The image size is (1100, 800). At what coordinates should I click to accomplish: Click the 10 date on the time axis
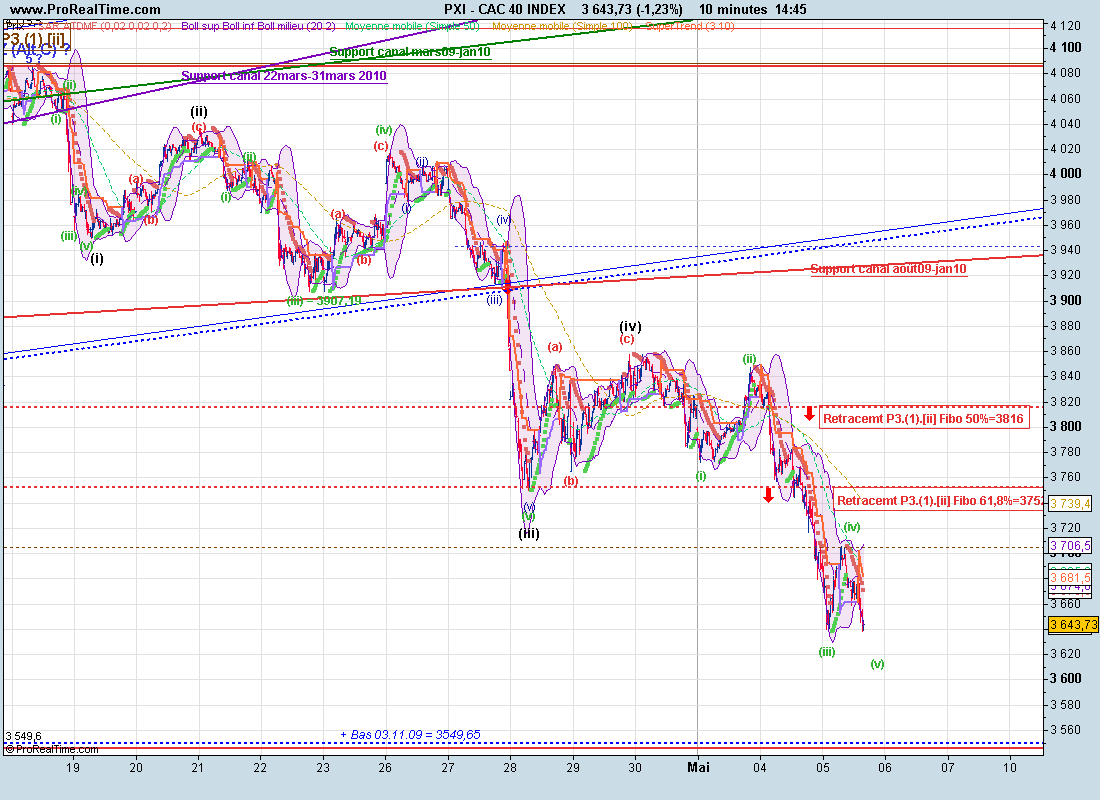[1010, 767]
